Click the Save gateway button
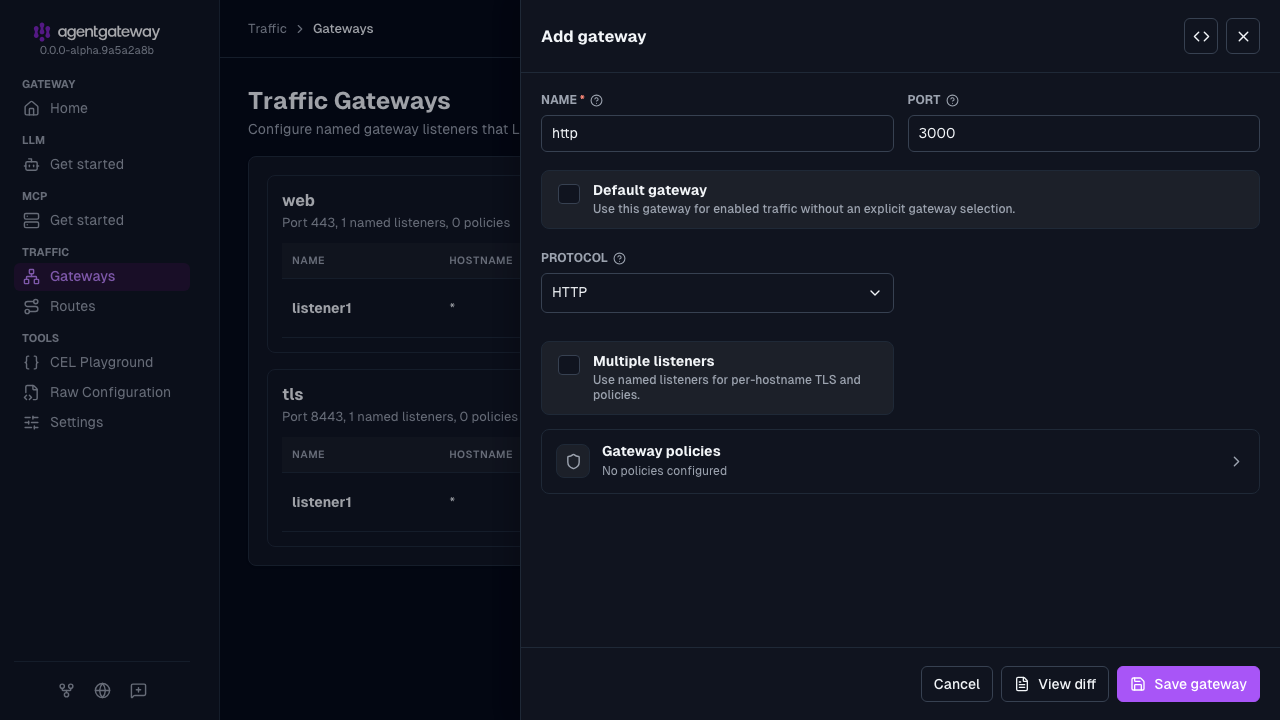Image resolution: width=1280 pixels, height=720 pixels. 1188,684
